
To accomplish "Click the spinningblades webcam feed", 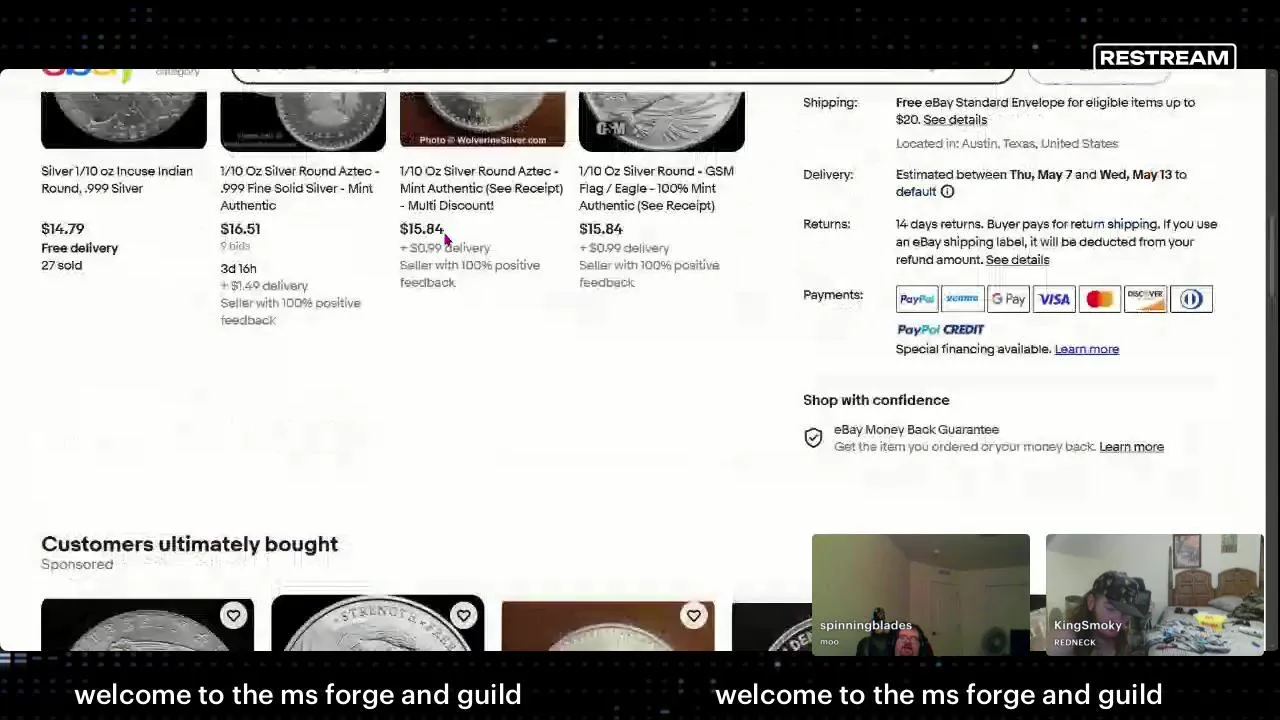I will click(921, 594).
